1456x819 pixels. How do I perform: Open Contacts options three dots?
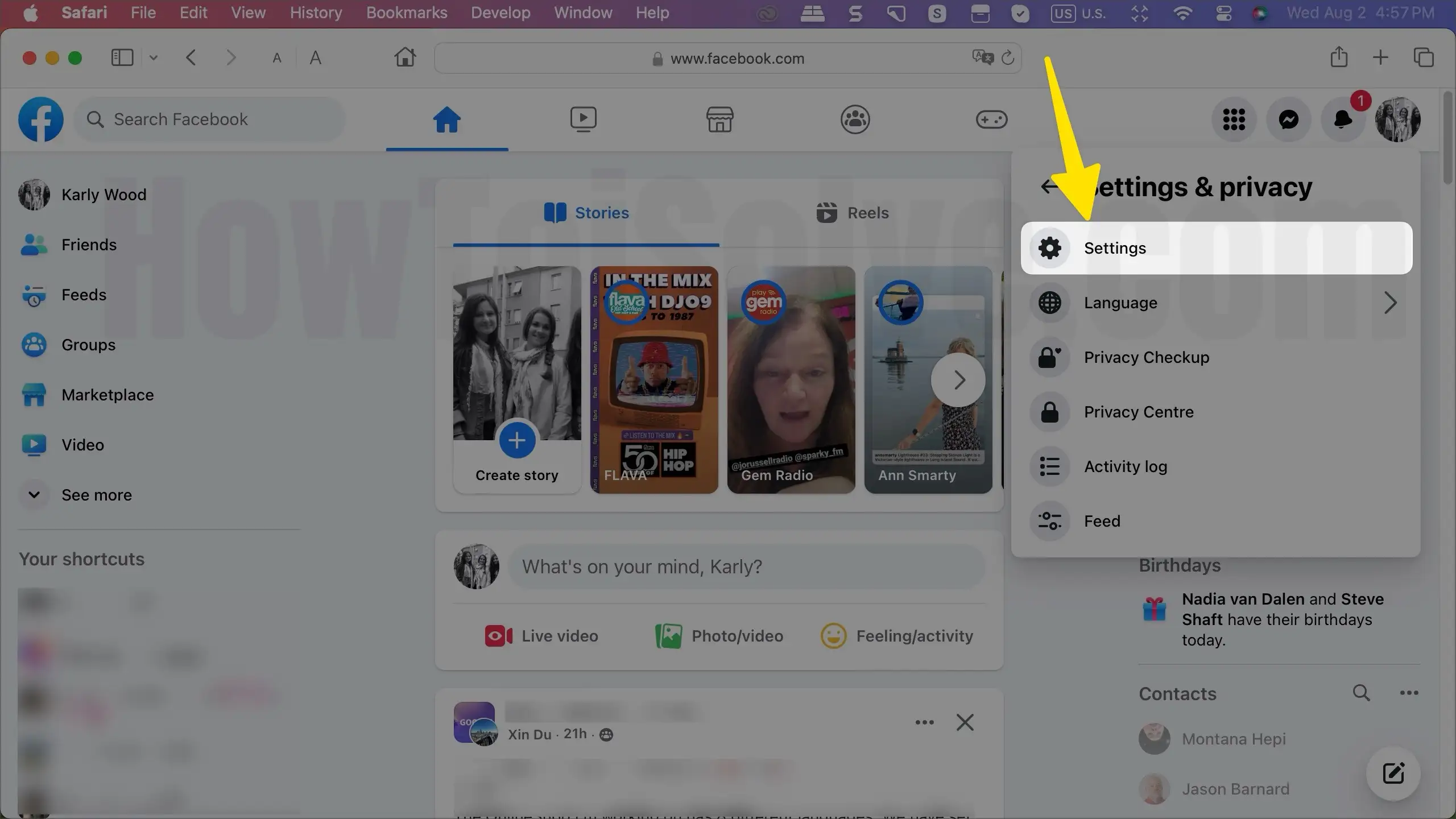pyautogui.click(x=1409, y=693)
